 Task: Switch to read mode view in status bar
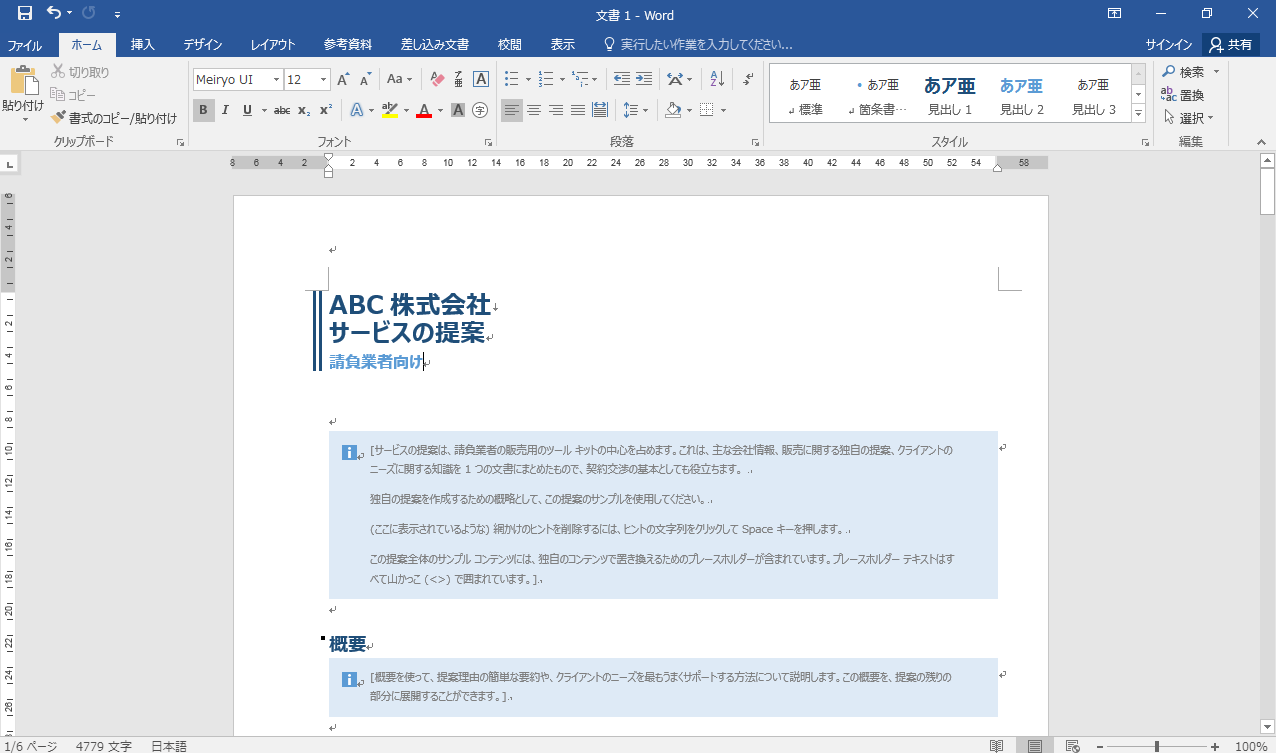point(996,746)
